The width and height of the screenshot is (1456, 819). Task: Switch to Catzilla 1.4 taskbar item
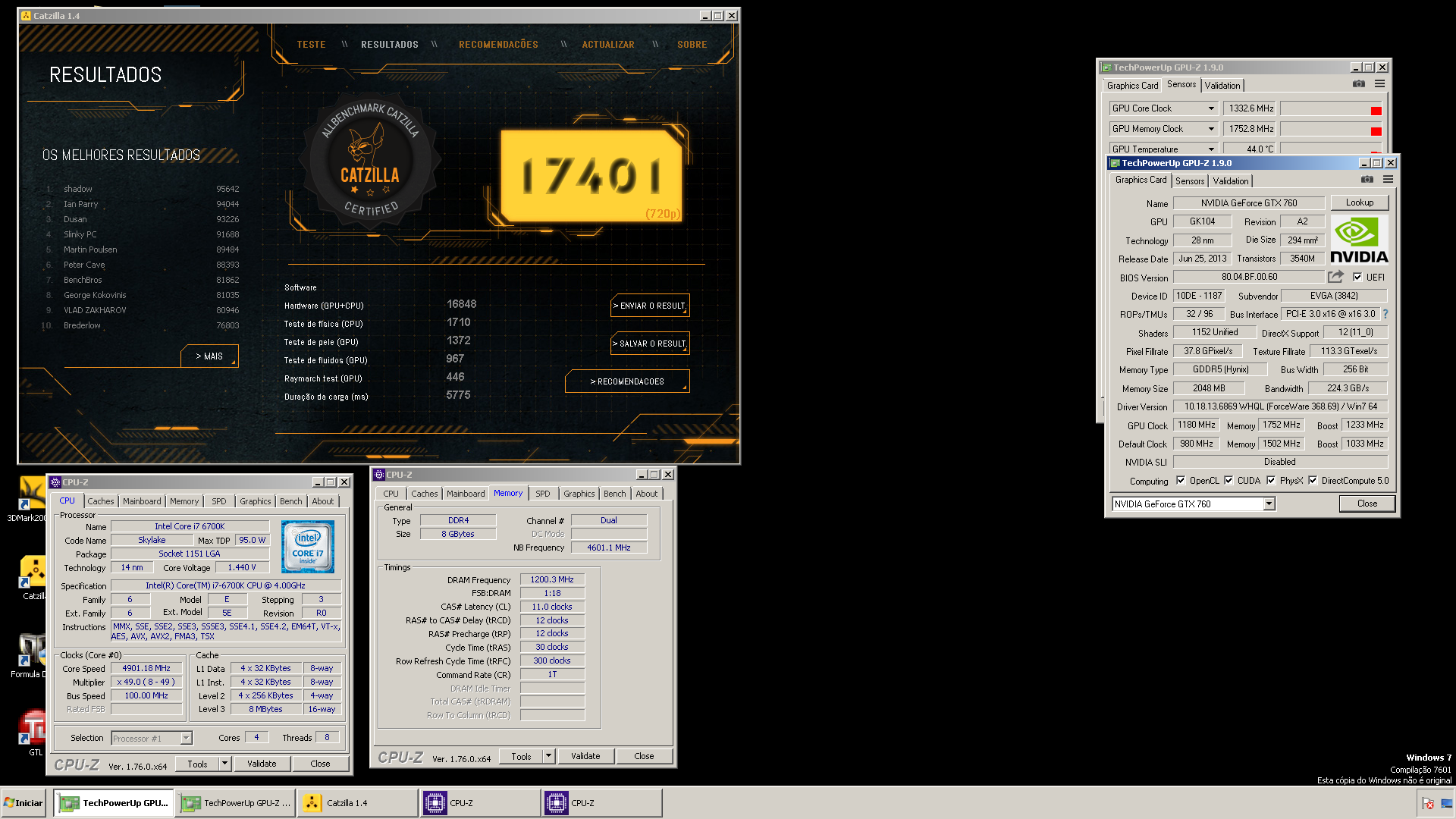(357, 803)
